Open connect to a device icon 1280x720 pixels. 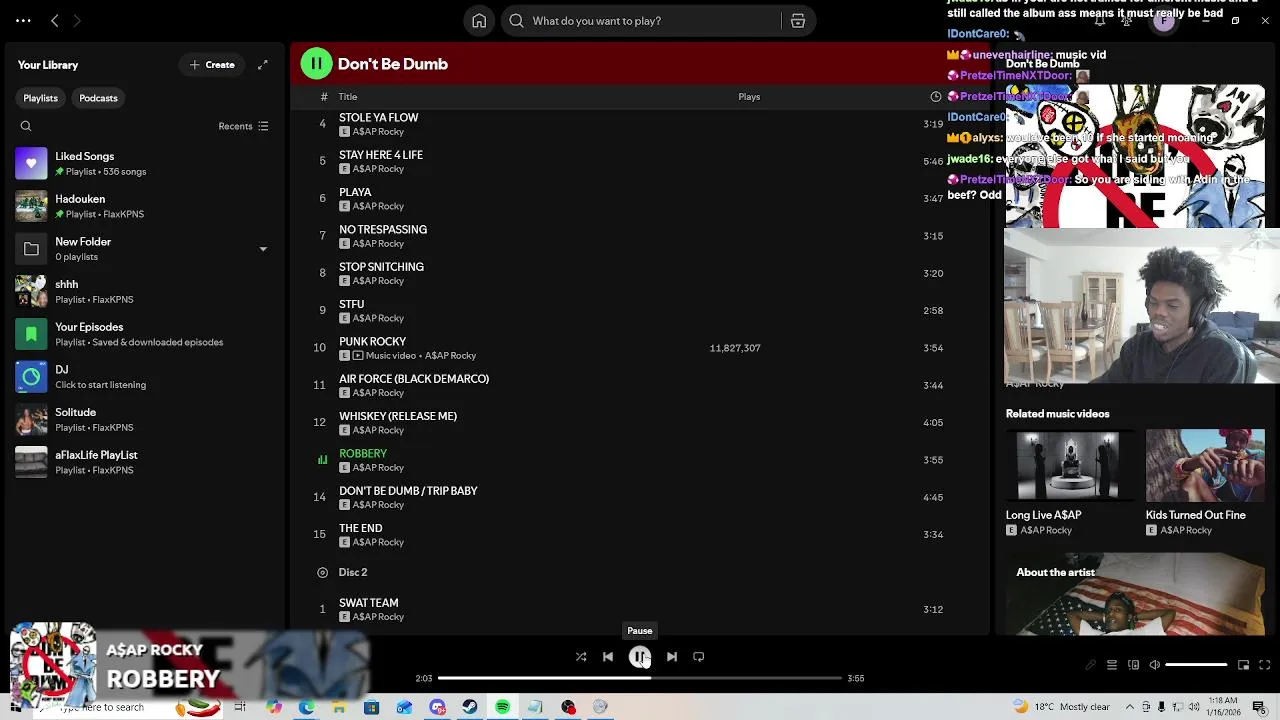click(x=1133, y=665)
